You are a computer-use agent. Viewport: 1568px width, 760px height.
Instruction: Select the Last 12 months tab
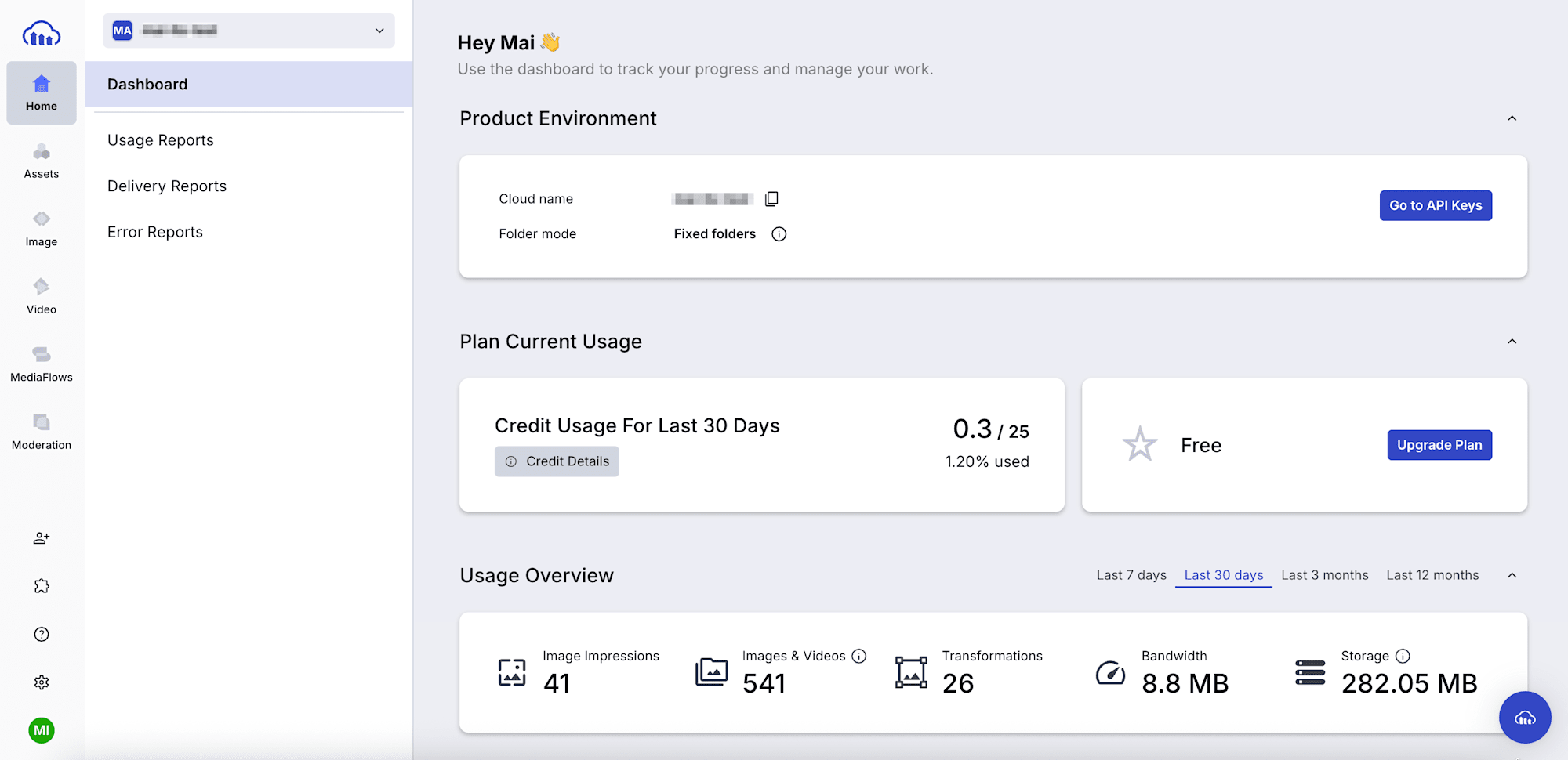[1432, 574]
